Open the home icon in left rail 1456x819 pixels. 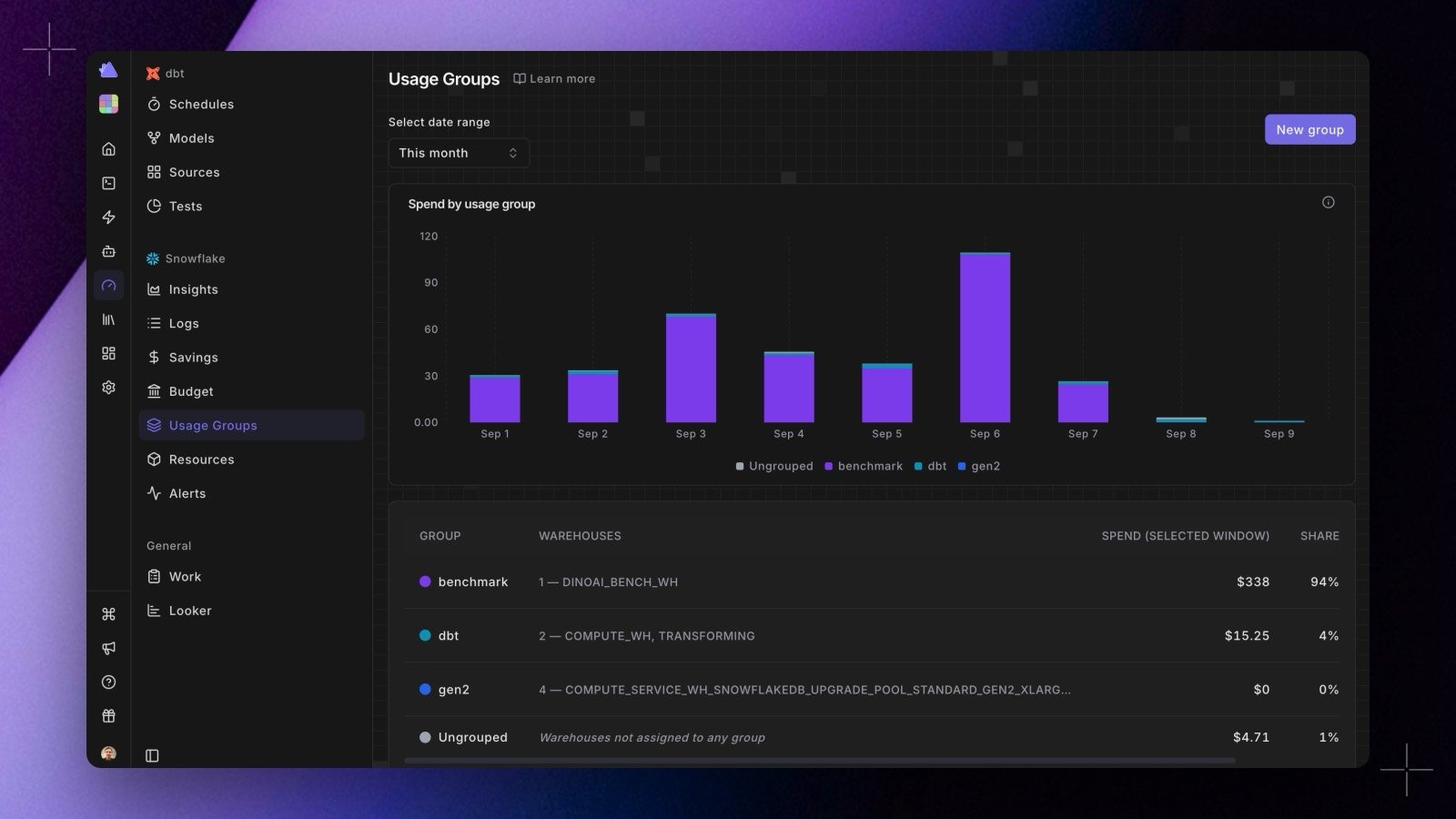108,149
